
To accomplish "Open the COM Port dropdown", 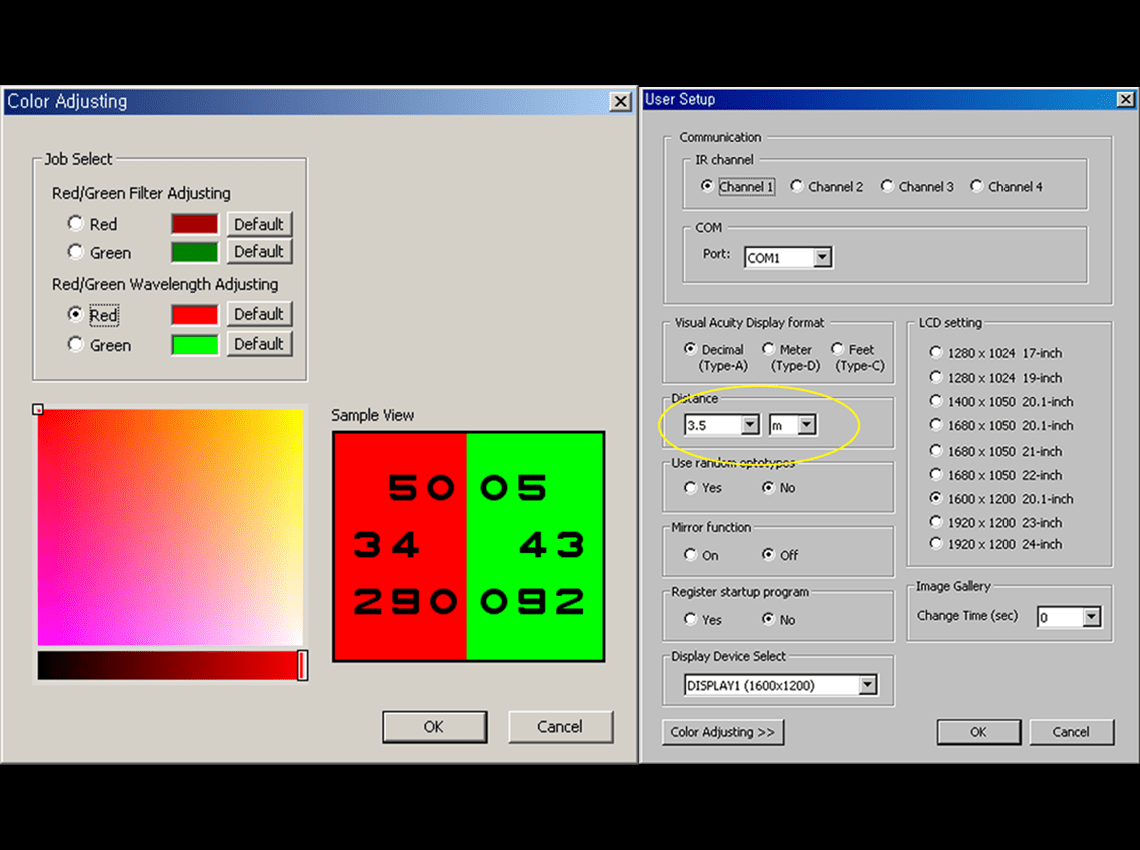I will pos(821,257).
